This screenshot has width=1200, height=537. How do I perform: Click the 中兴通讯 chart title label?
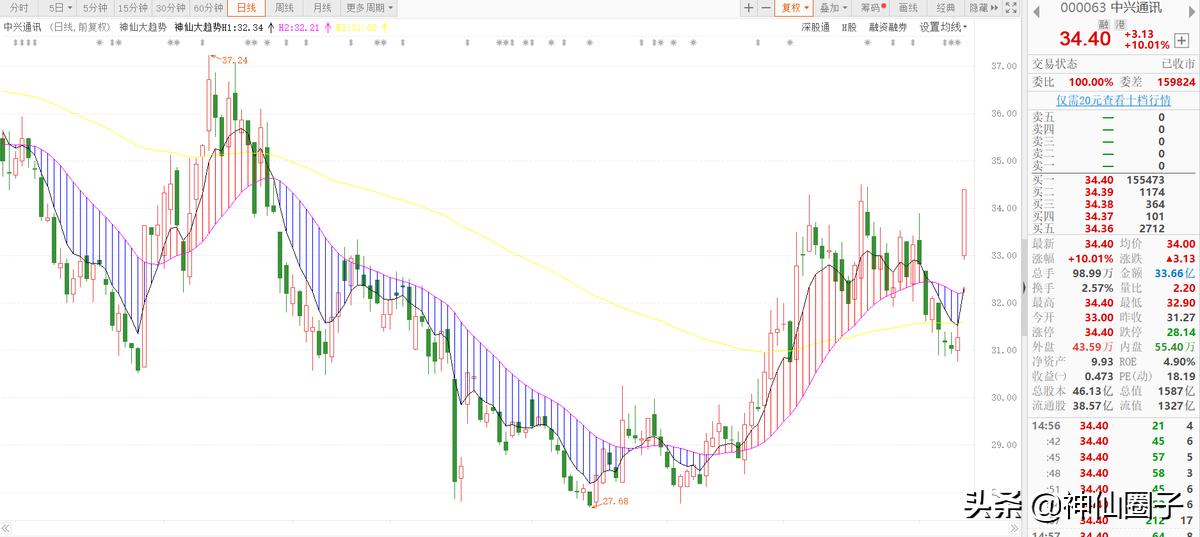tap(23, 28)
